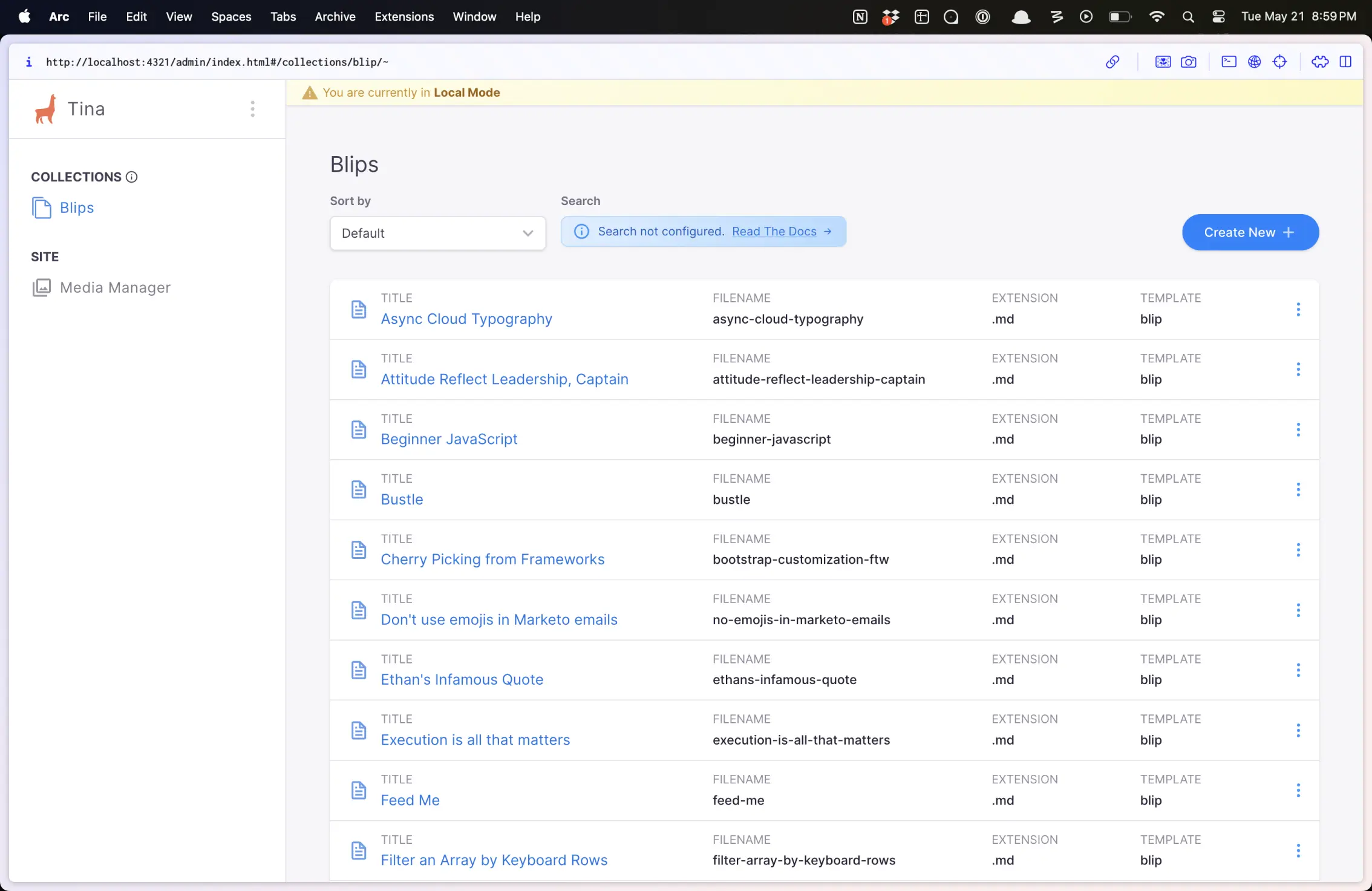
Task: Open options menu for Feed Me row
Action: [x=1298, y=790]
